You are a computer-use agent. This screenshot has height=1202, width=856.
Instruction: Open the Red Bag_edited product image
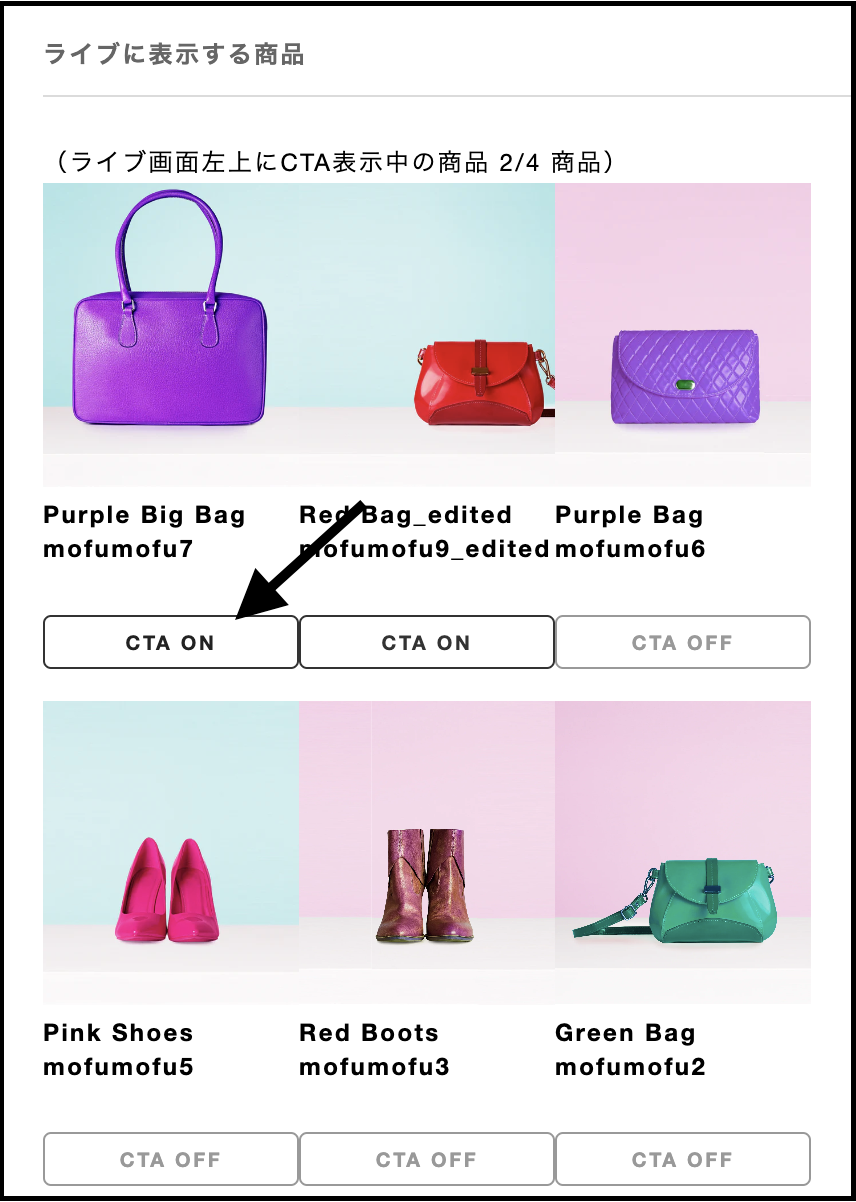tap(427, 335)
